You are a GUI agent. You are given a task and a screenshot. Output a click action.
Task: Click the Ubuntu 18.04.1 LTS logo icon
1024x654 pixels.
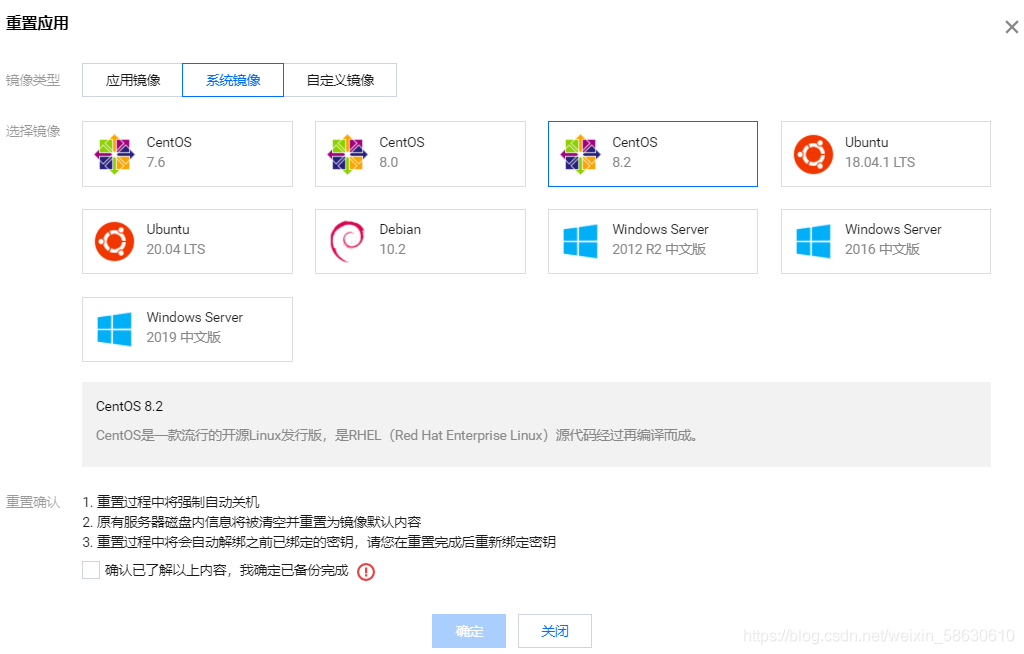(813, 154)
